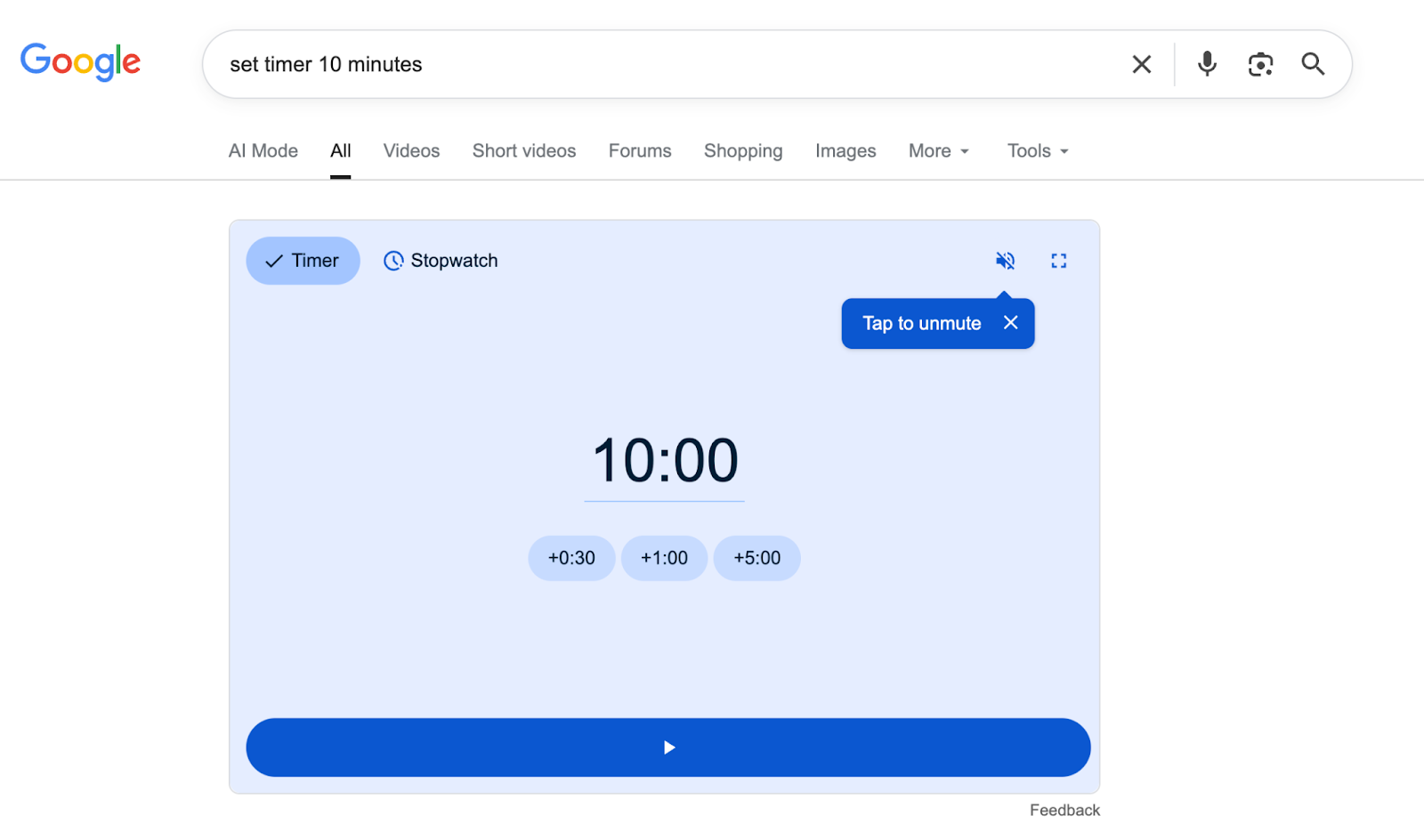Clear the search query with the X icon
The height and width of the screenshot is (840, 1424).
tap(1141, 63)
